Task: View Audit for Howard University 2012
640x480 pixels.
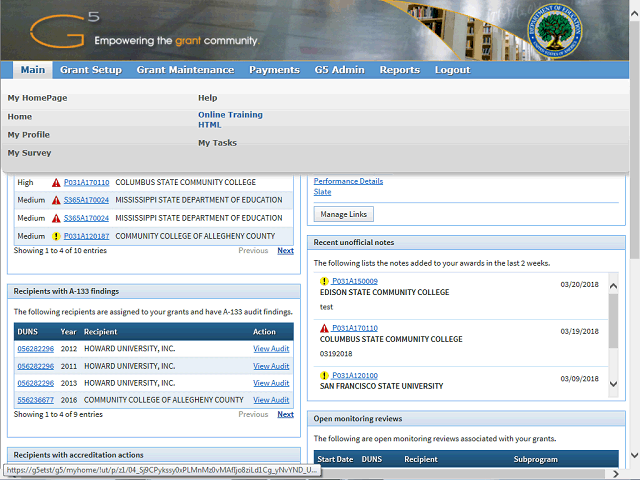Action: pyautogui.click(x=271, y=348)
